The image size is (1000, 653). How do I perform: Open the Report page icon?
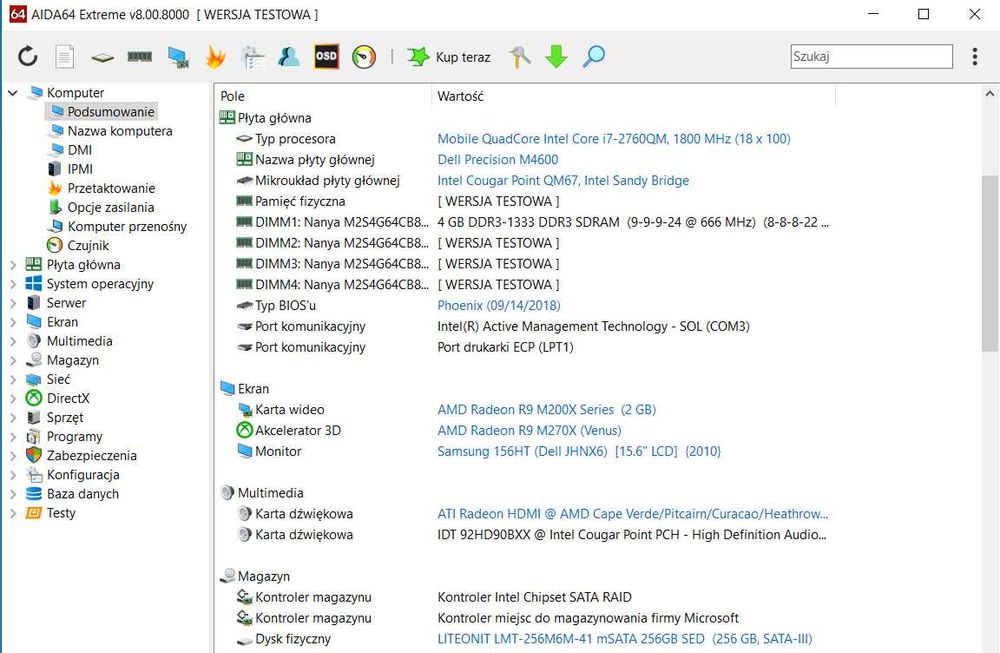pyautogui.click(x=64, y=56)
